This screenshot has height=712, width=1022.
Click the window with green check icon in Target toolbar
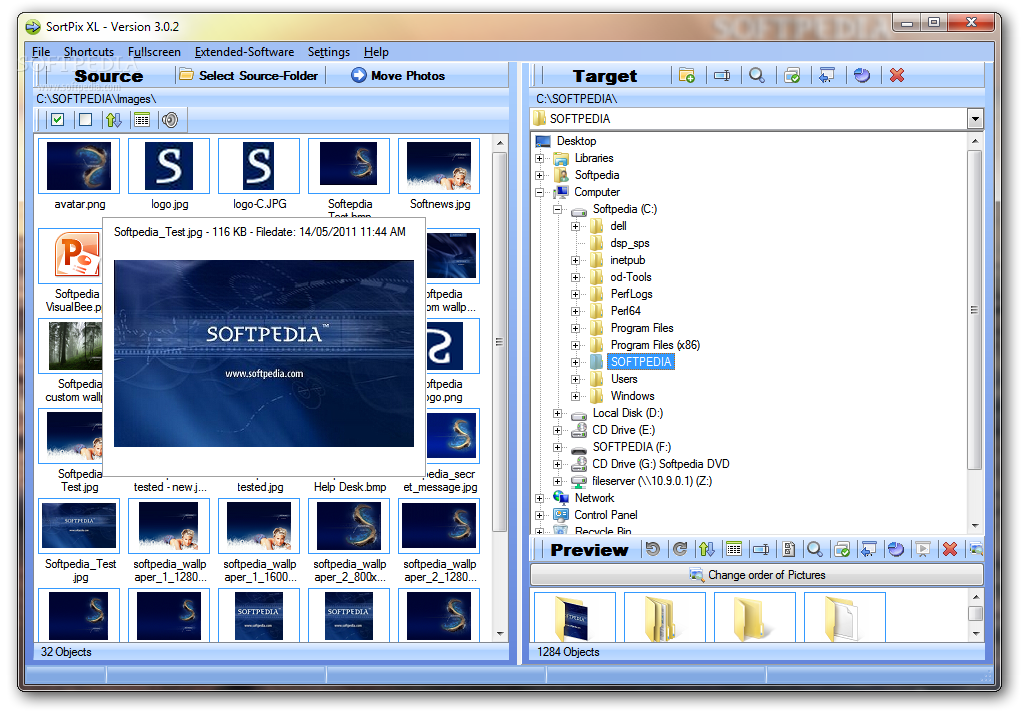pos(792,76)
